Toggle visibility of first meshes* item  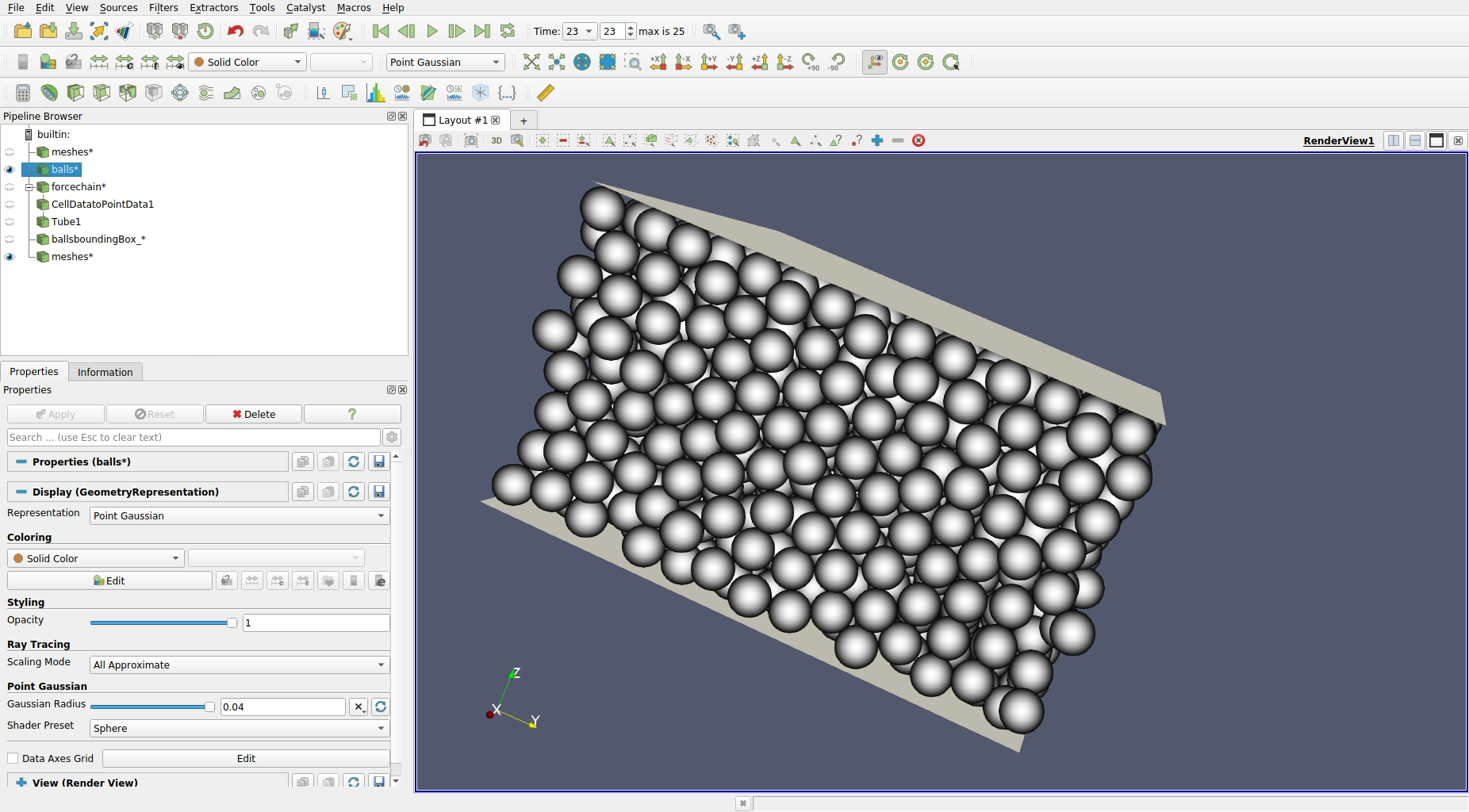click(10, 152)
